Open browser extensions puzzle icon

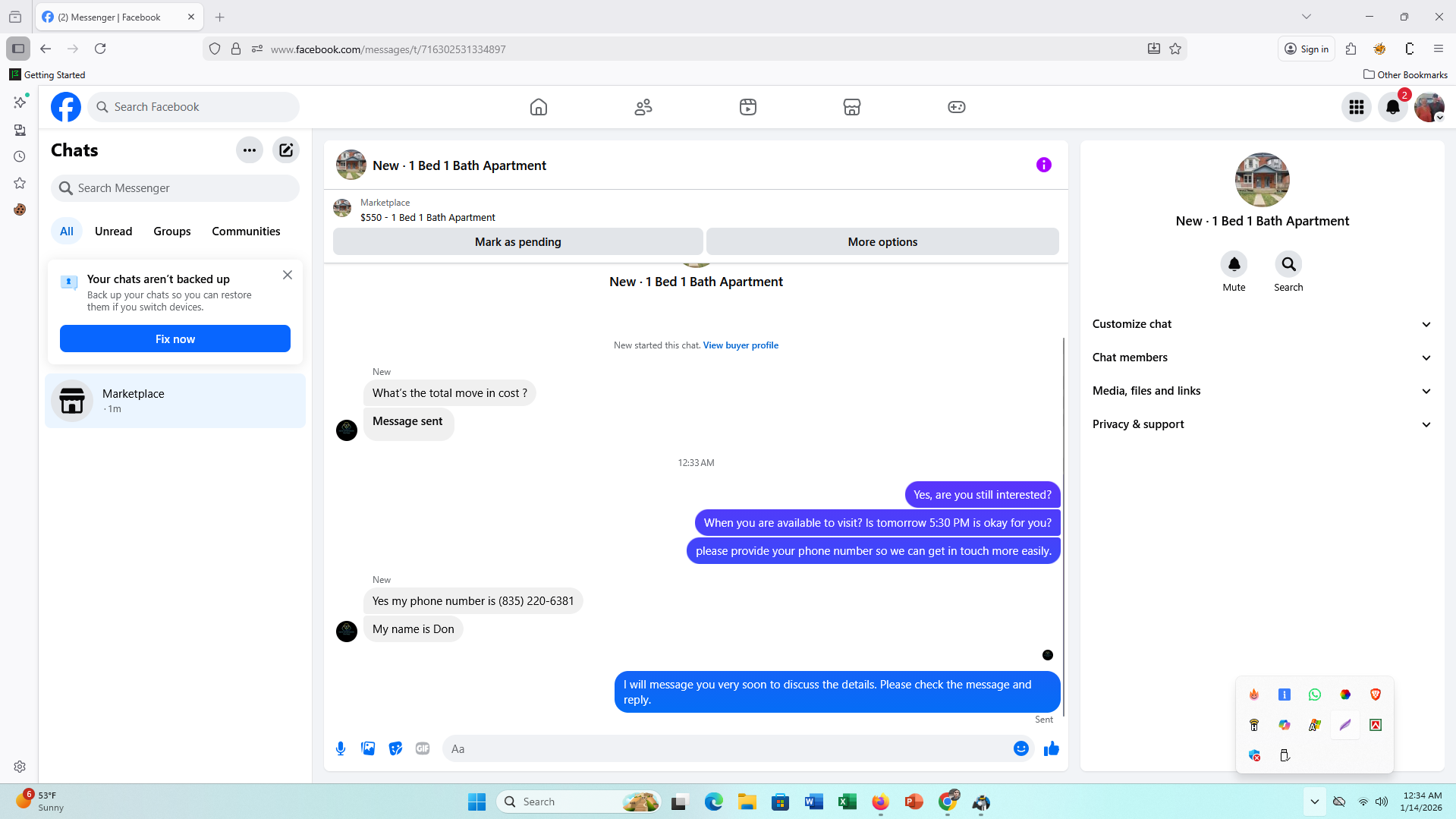point(1351,49)
